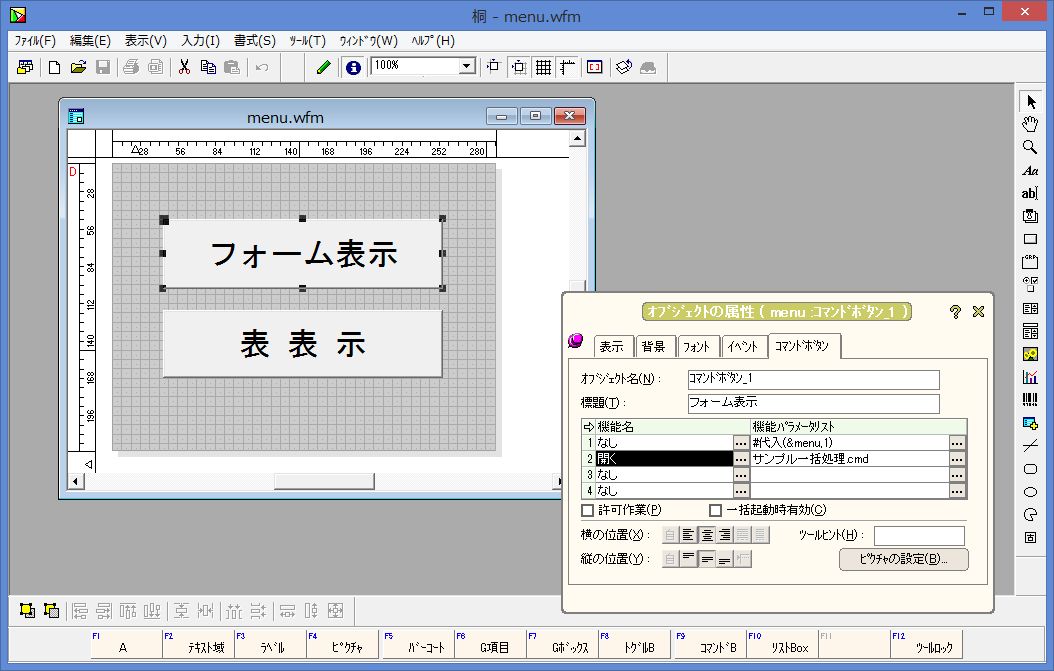
Task: Select the 背景 tab in the properties dialog
Action: coord(656,347)
